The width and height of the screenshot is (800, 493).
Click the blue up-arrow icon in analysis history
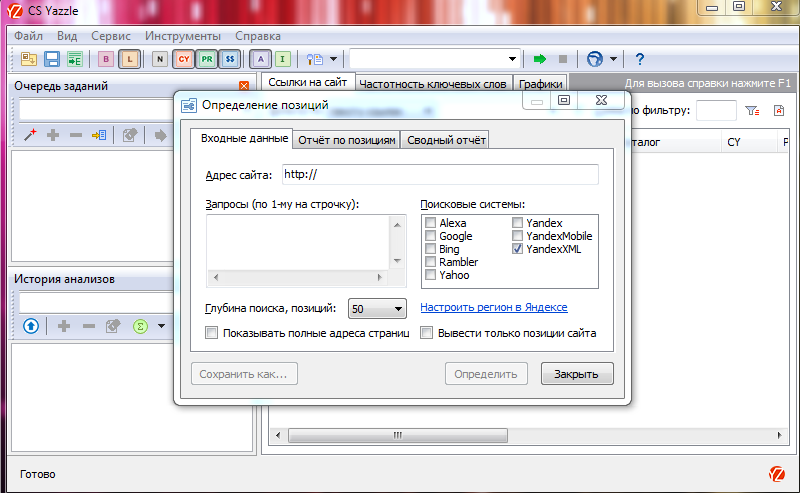[31, 326]
